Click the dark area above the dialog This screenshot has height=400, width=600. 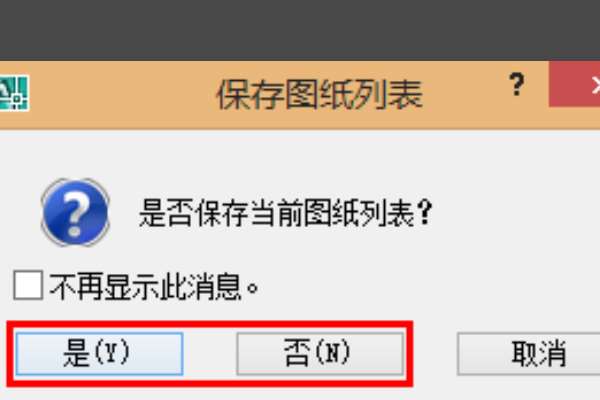coord(300,30)
